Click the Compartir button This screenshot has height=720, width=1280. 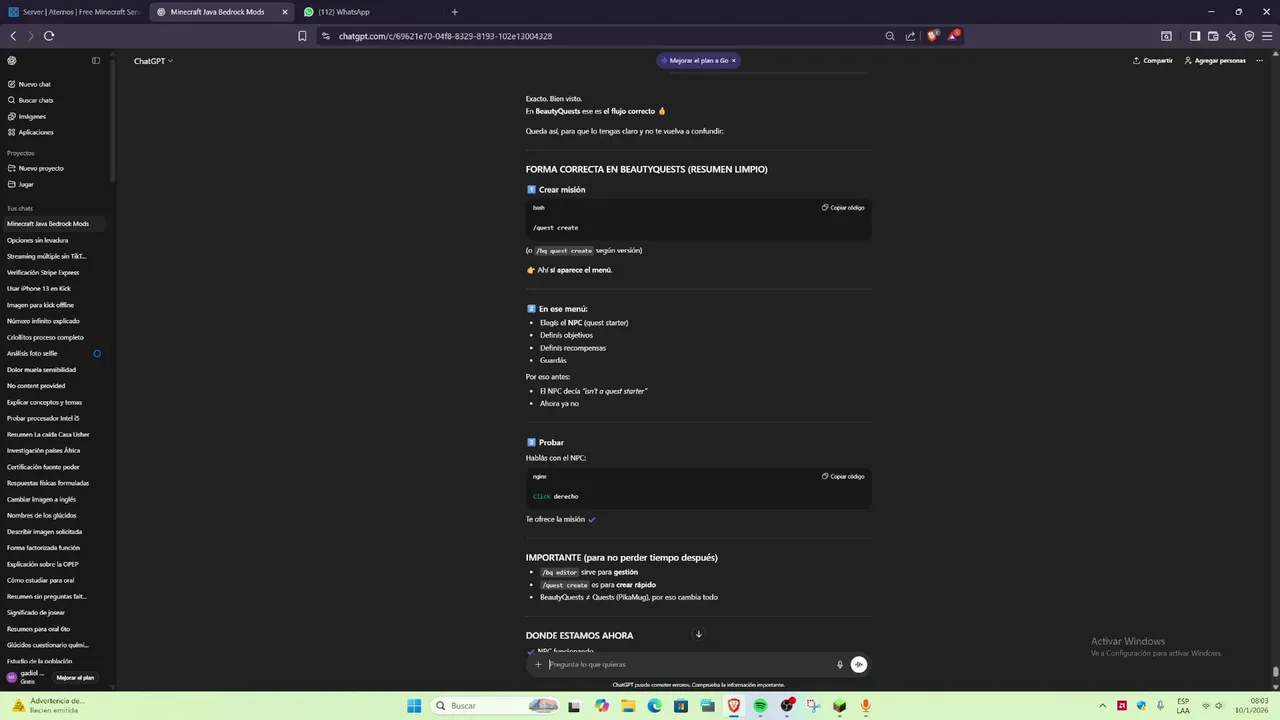point(1152,60)
